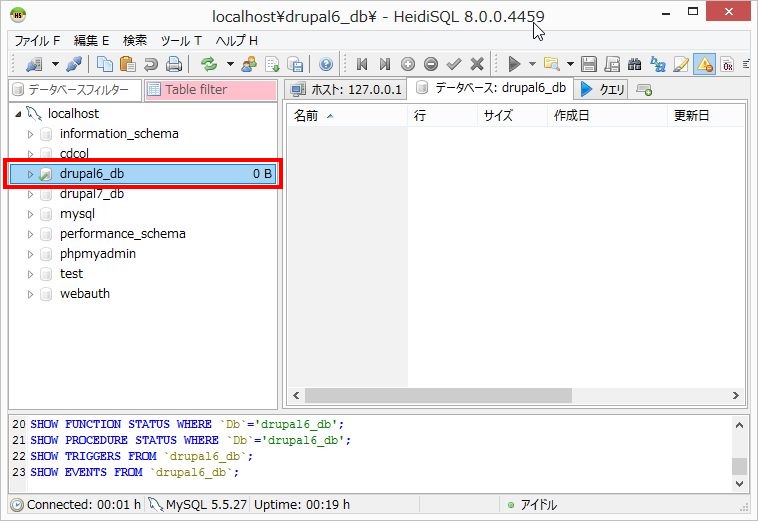
Task: Click the new query tab plus icon
Action: click(x=644, y=90)
